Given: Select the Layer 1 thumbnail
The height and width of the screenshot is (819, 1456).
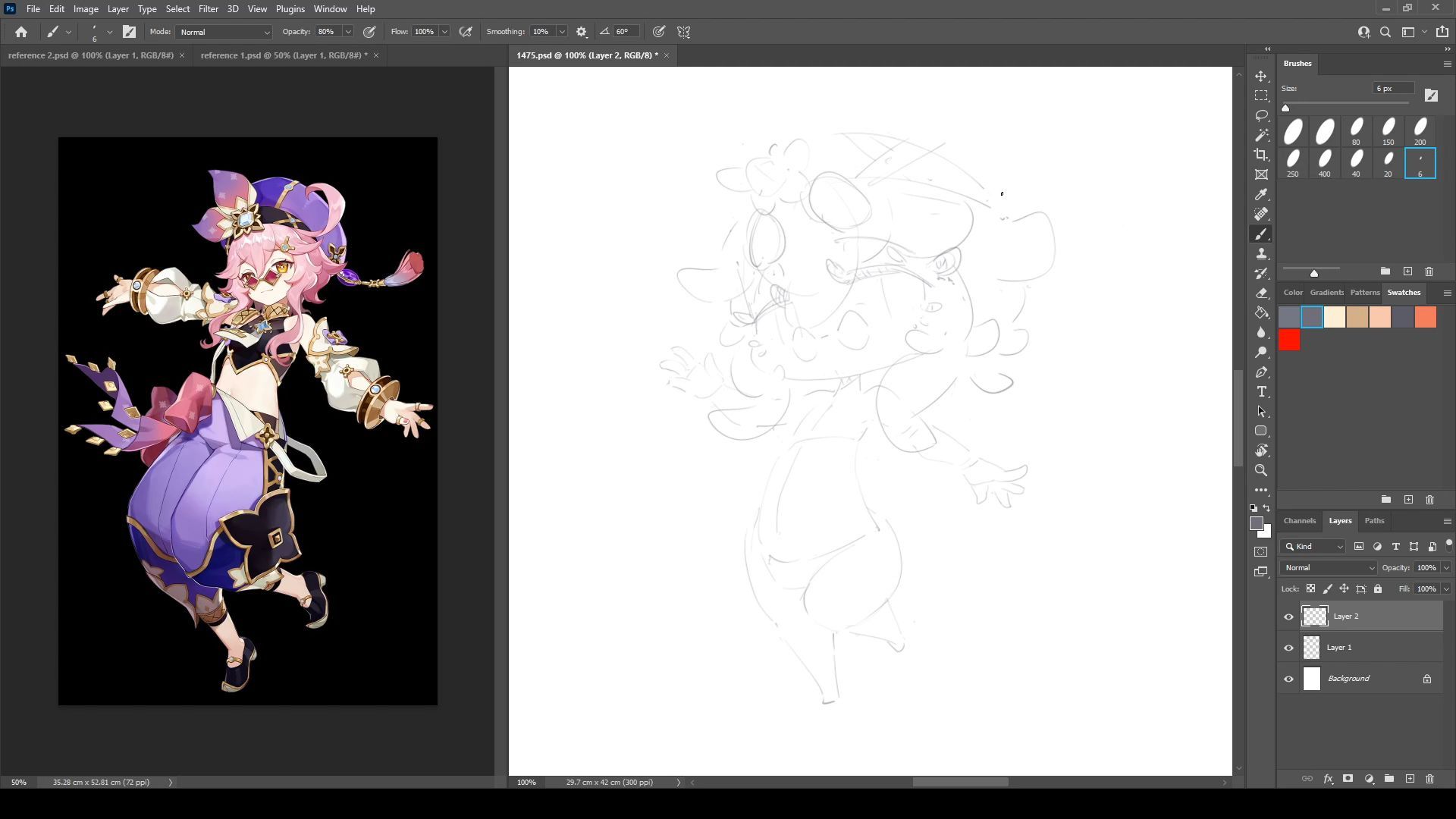Looking at the screenshot, I should (x=1312, y=648).
